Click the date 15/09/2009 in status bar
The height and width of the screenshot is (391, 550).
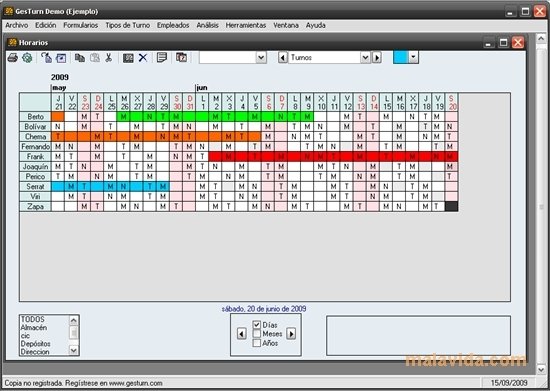(509, 383)
